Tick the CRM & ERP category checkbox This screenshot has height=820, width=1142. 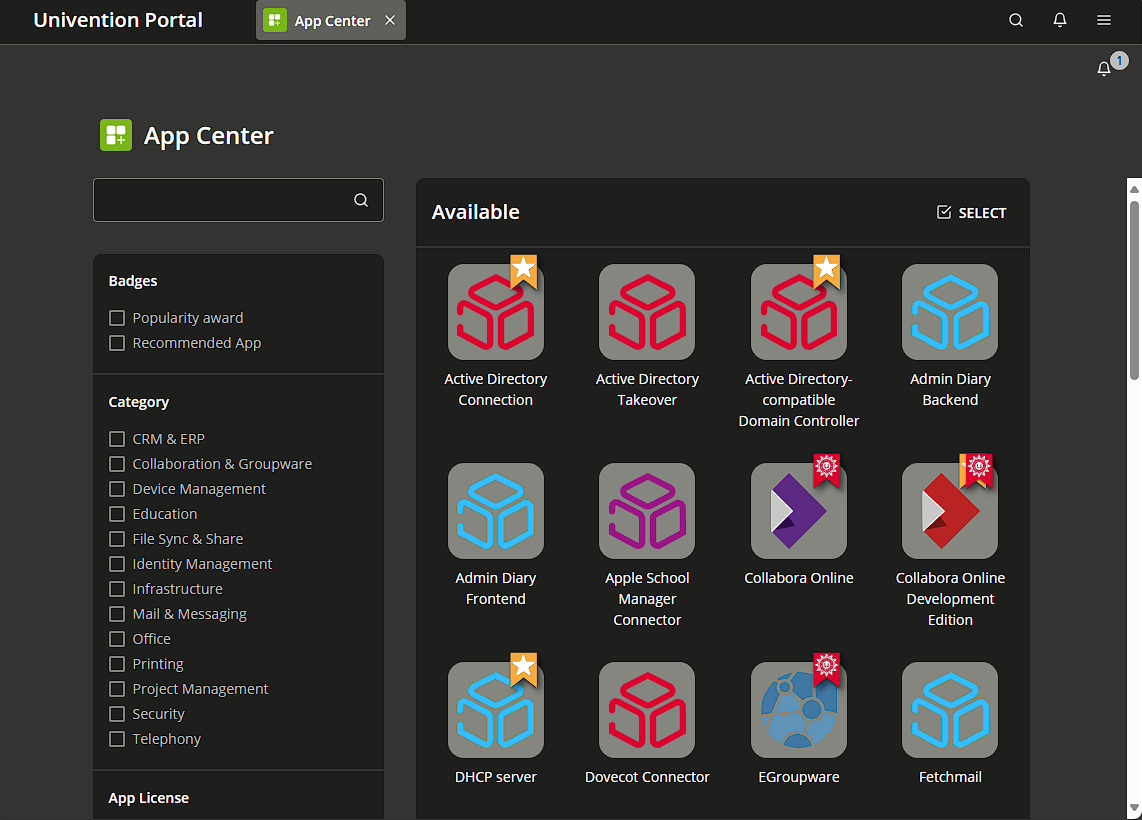point(117,439)
